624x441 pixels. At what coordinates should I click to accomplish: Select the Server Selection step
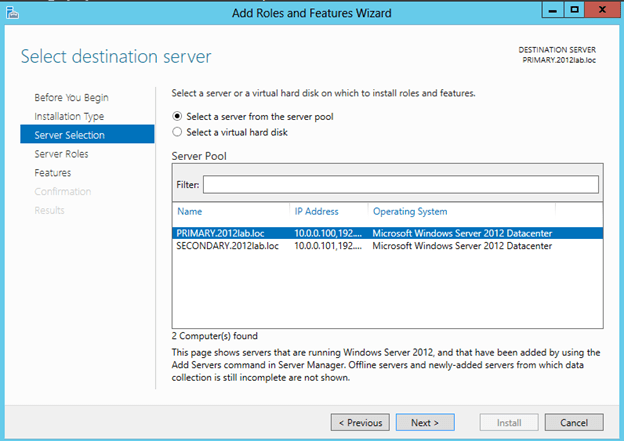click(x=69, y=135)
